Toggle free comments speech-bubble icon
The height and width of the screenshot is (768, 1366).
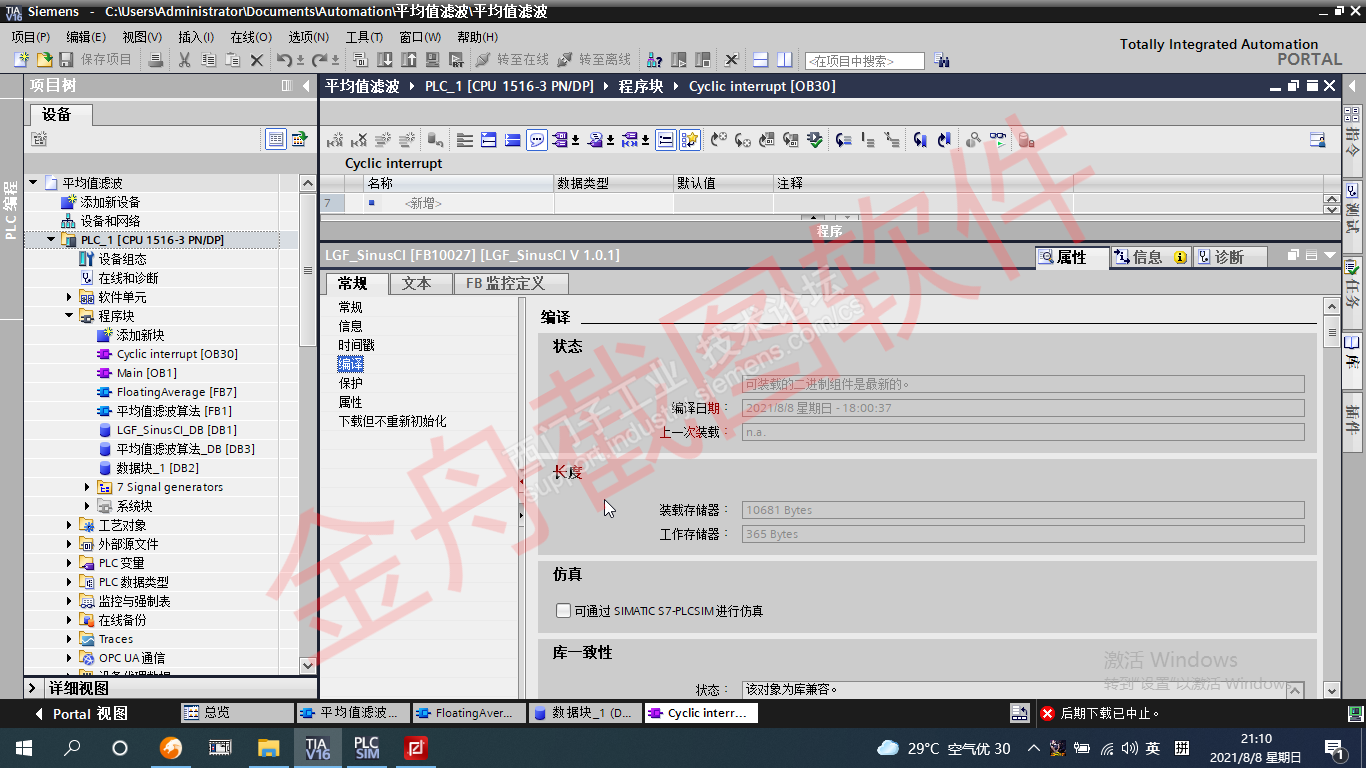(x=538, y=140)
